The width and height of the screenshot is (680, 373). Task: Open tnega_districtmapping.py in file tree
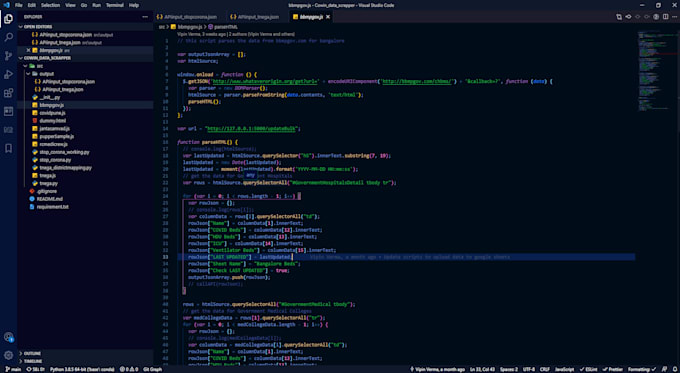(x=85, y=168)
